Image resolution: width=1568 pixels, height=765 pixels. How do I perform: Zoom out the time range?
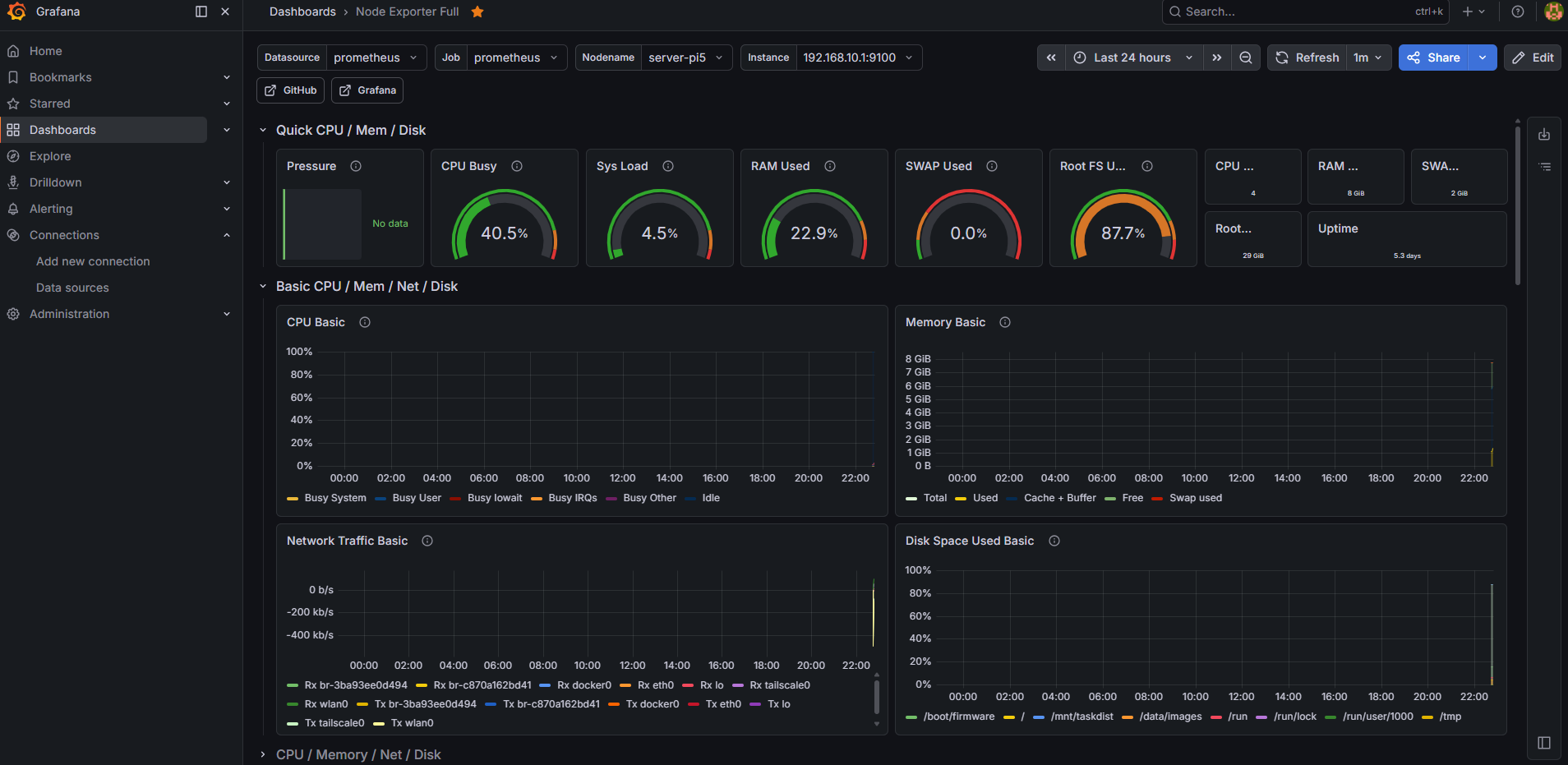(1246, 58)
